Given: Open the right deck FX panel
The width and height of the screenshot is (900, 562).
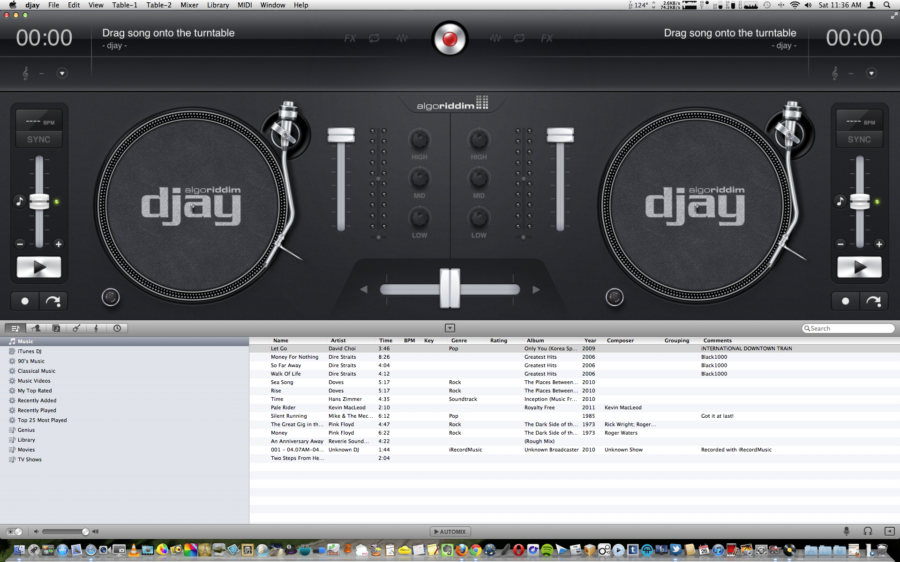Looking at the screenshot, I should tap(546, 38).
